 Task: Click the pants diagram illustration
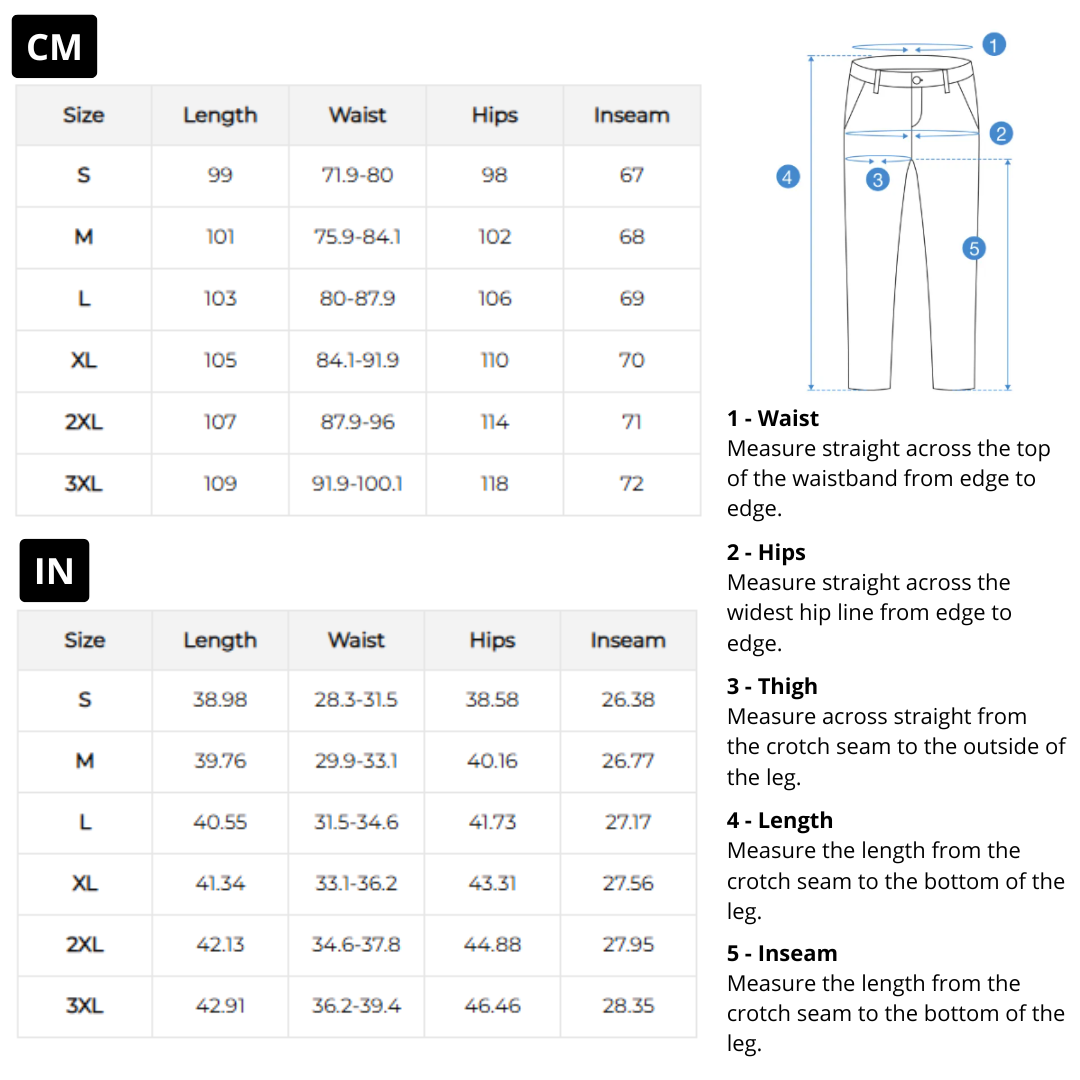click(x=911, y=222)
